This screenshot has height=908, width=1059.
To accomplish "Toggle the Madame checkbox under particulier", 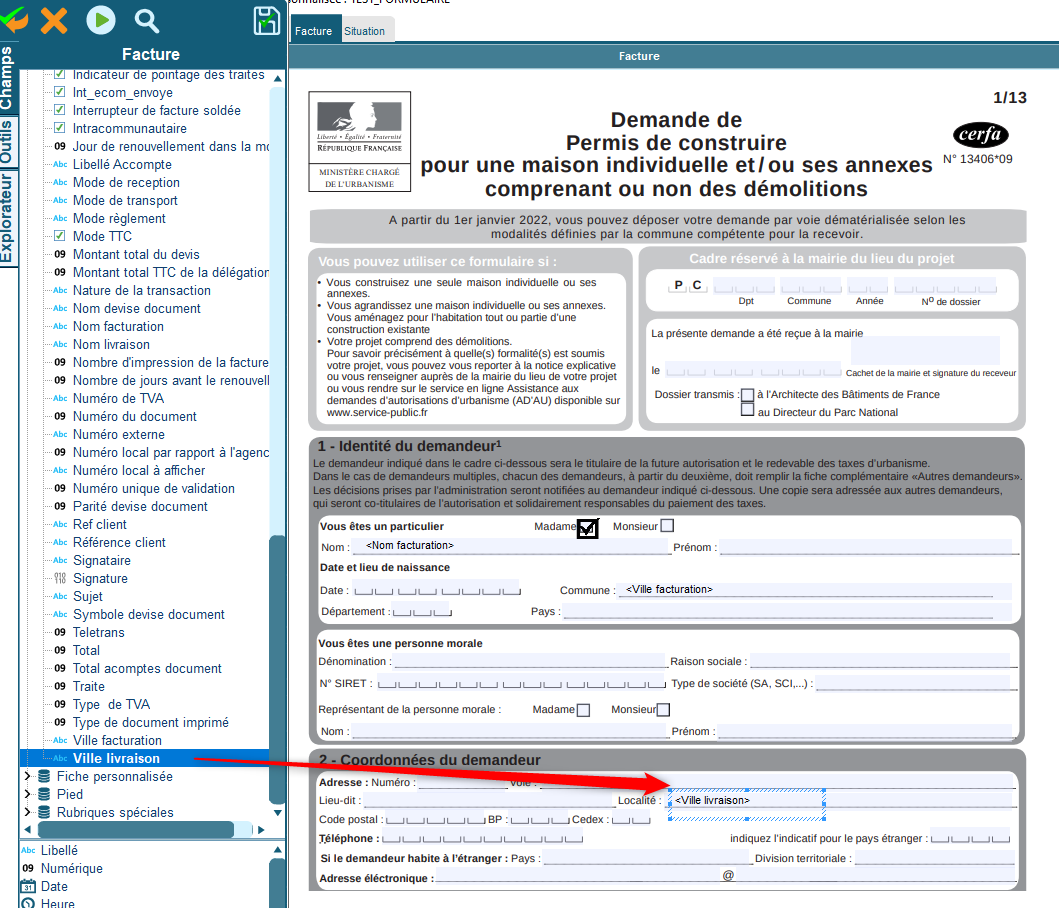I will pos(588,527).
